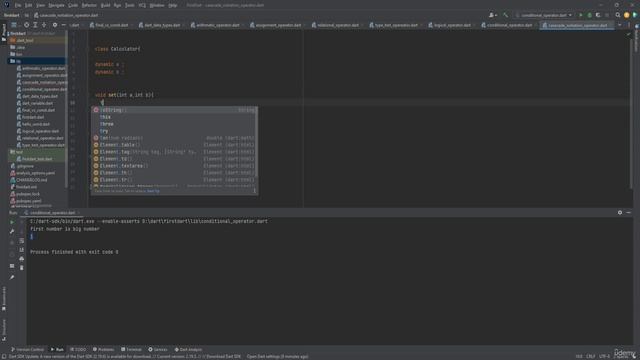The image size is (640, 360).
Task: Select toString() completion suggestion
Action: pos(173,110)
